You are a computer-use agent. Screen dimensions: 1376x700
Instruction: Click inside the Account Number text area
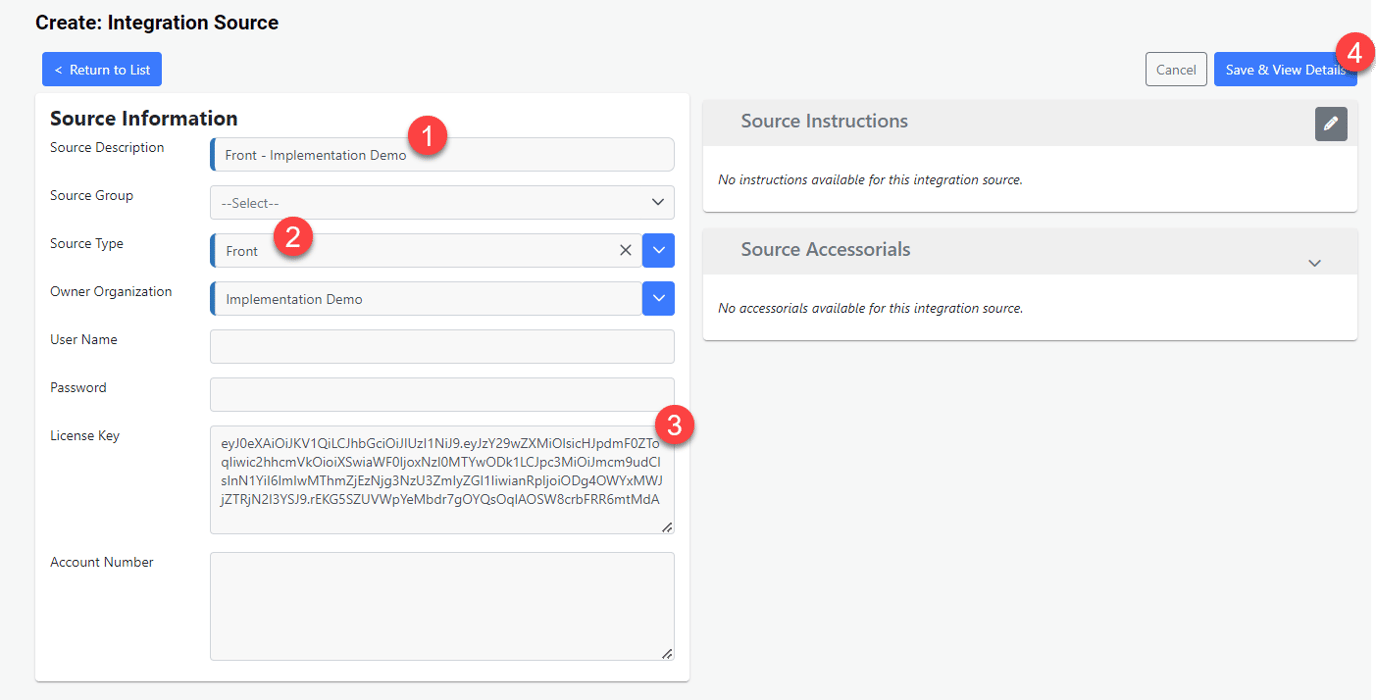pyautogui.click(x=442, y=607)
